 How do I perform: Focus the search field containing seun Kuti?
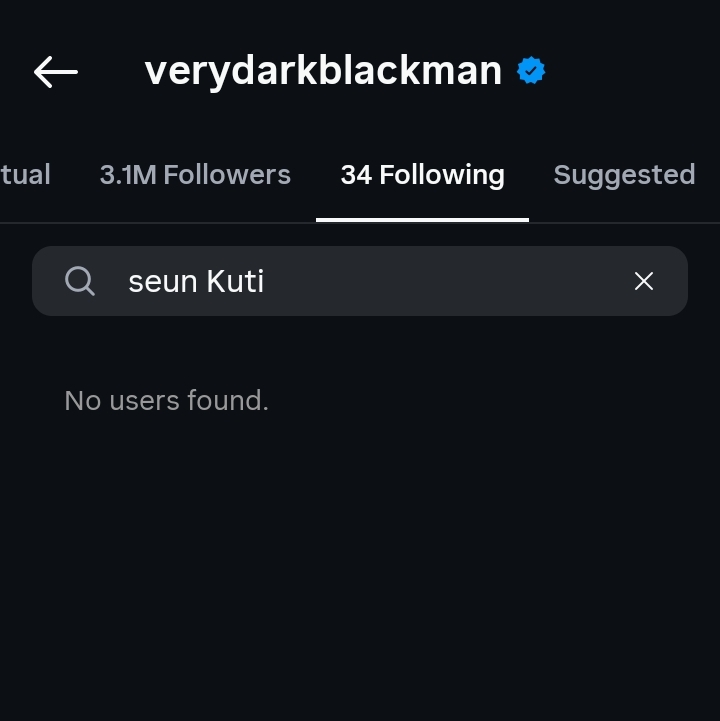click(360, 281)
